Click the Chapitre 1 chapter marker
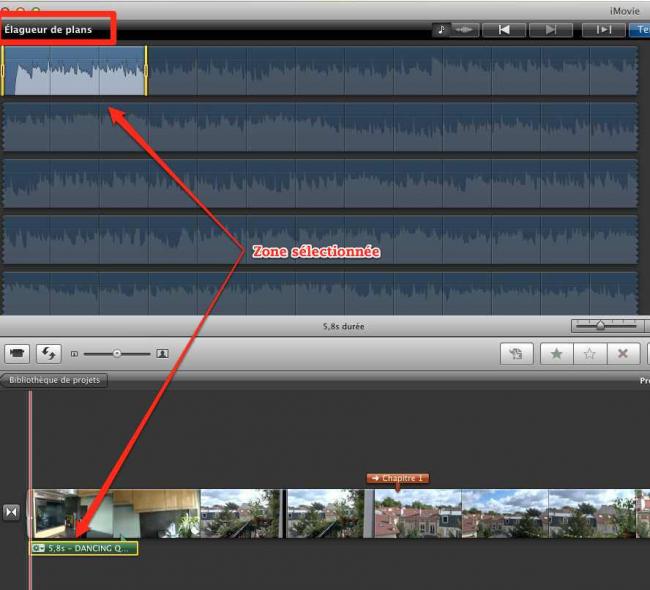650x590 pixels. pos(397,479)
